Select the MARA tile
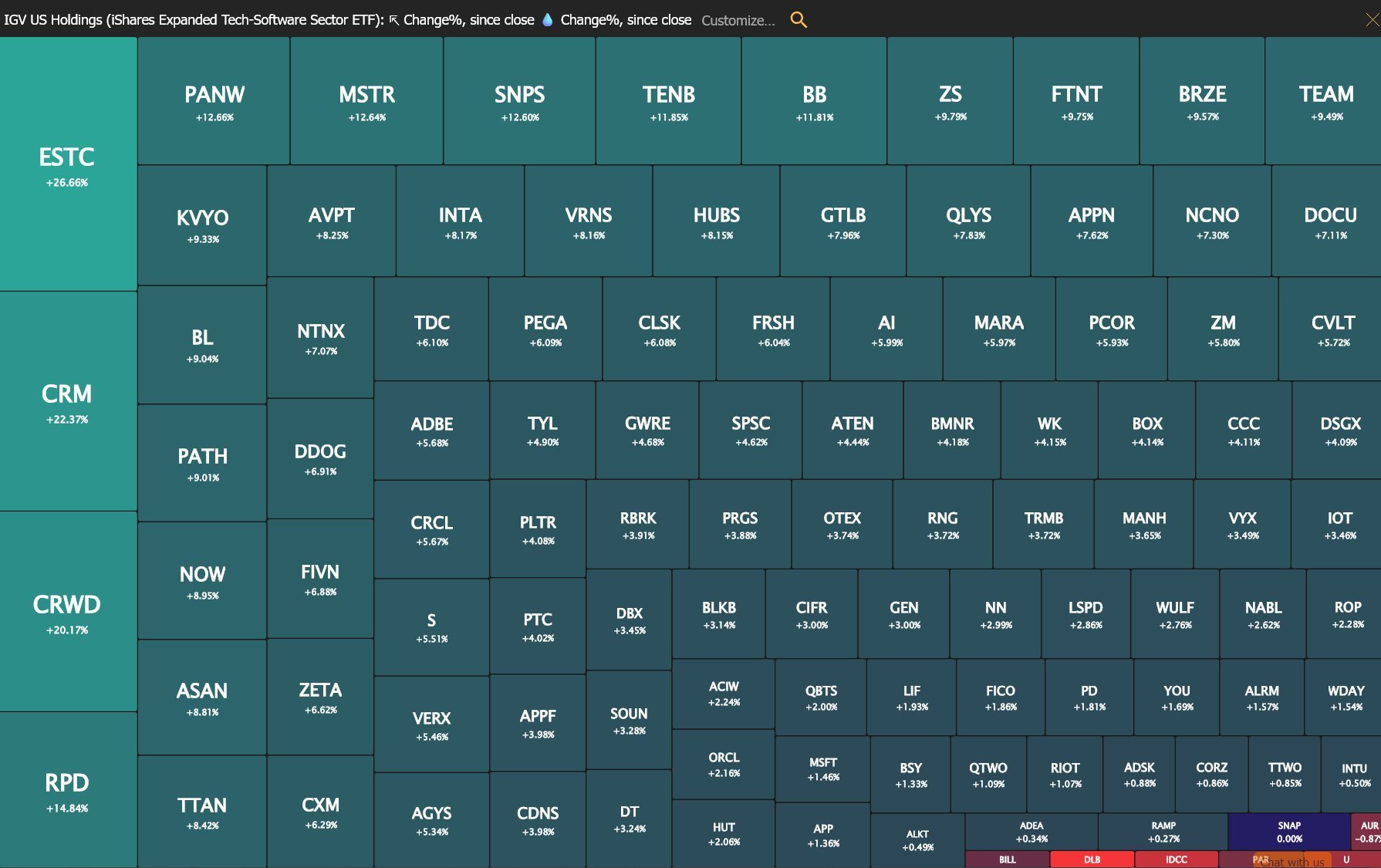The width and height of the screenshot is (1381, 868). (999, 329)
